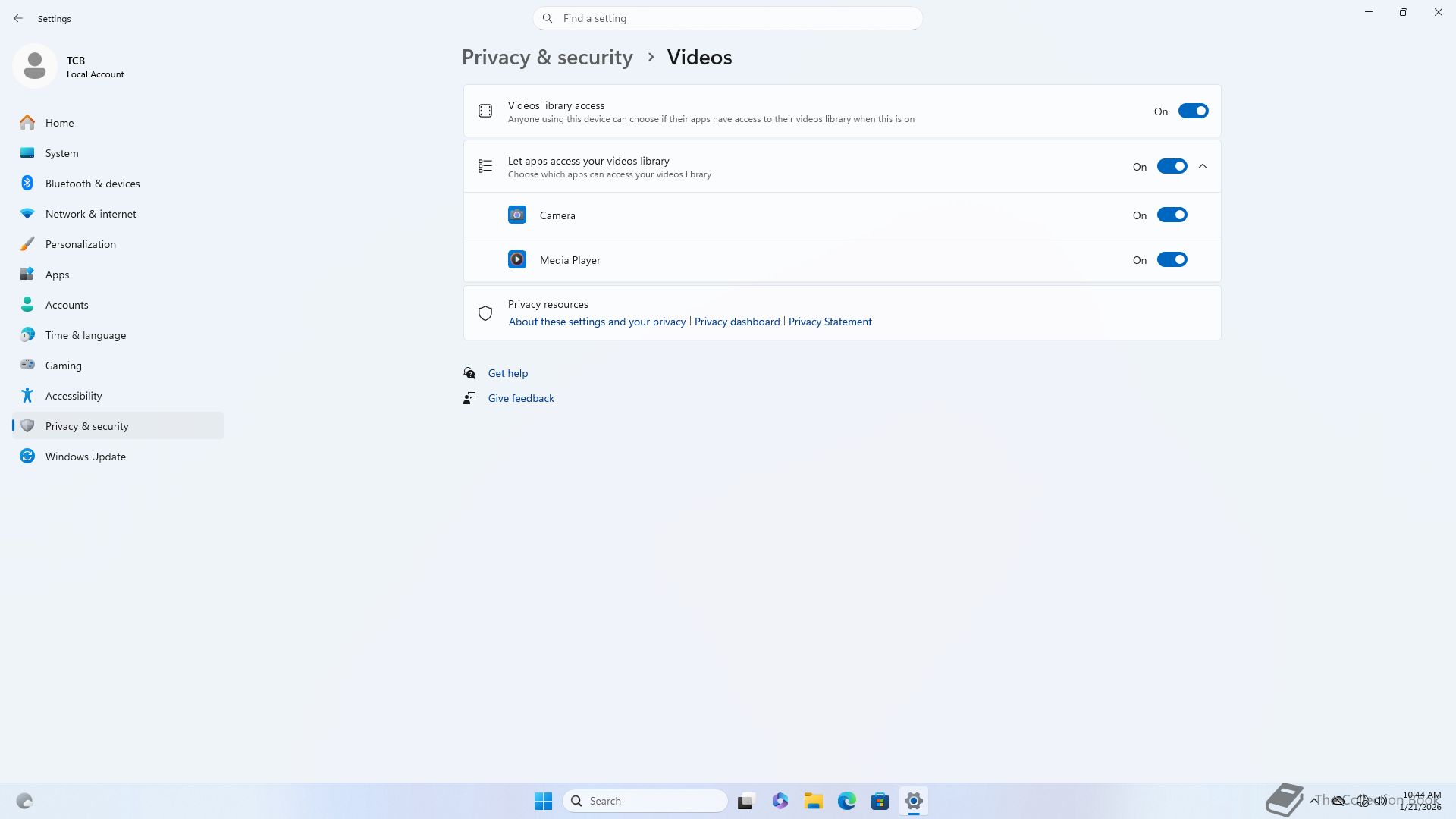Open Microsoft Edge from the taskbar
The height and width of the screenshot is (819, 1456).
click(847, 801)
